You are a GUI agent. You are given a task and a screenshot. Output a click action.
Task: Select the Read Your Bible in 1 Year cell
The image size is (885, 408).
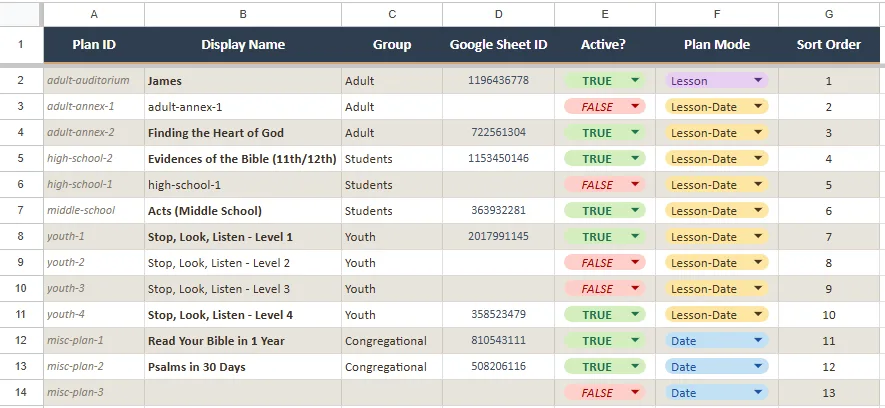click(x=243, y=340)
